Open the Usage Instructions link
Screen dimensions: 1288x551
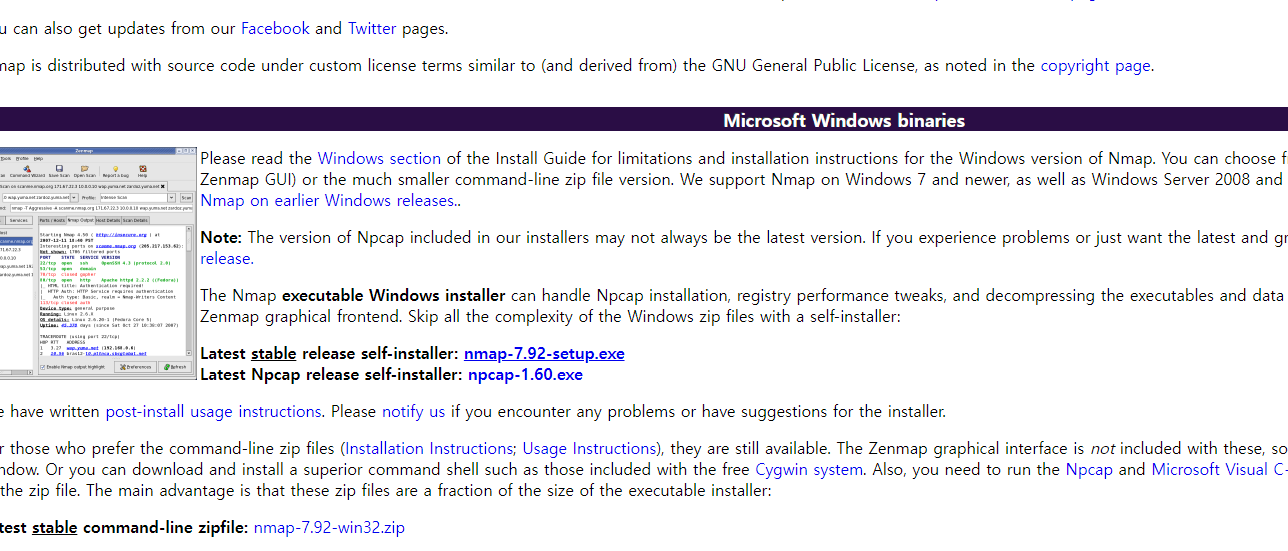tap(590, 448)
